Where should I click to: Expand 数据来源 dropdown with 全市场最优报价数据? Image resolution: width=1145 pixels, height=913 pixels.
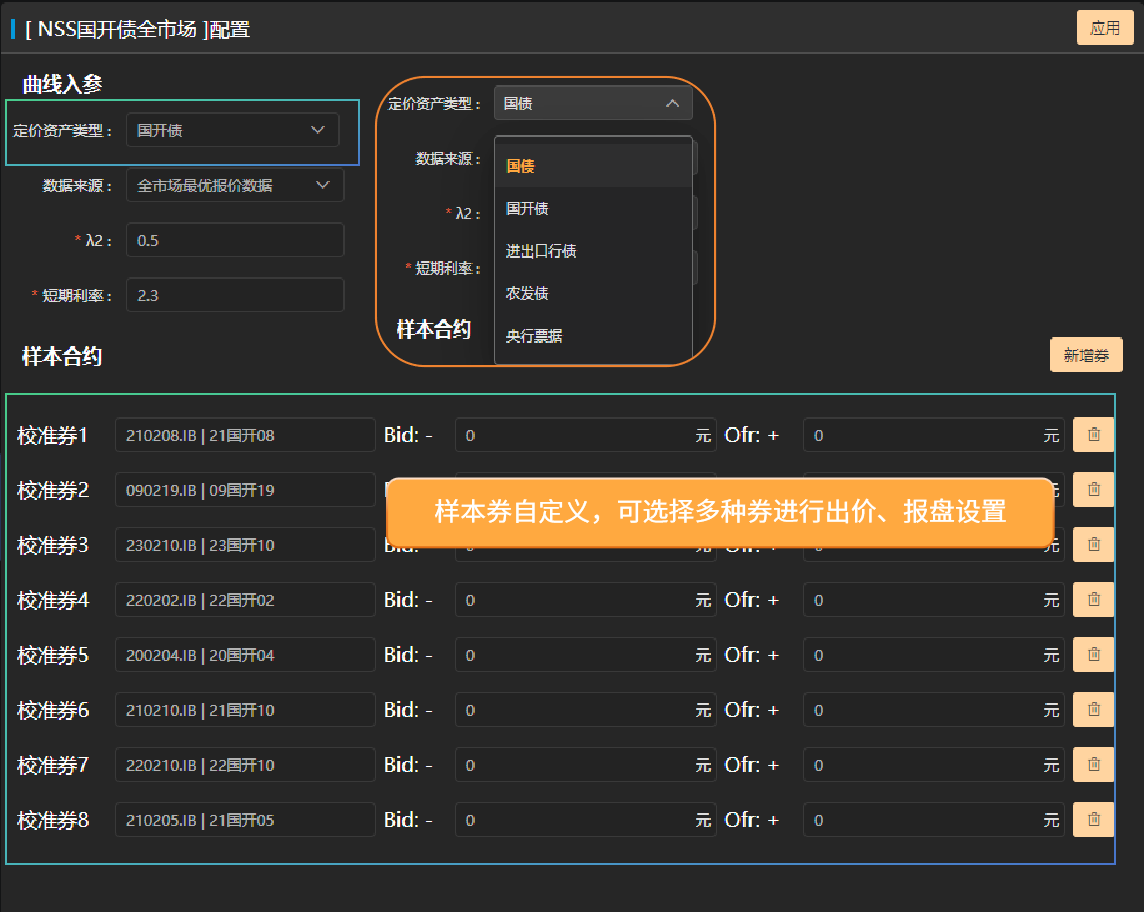coord(234,185)
